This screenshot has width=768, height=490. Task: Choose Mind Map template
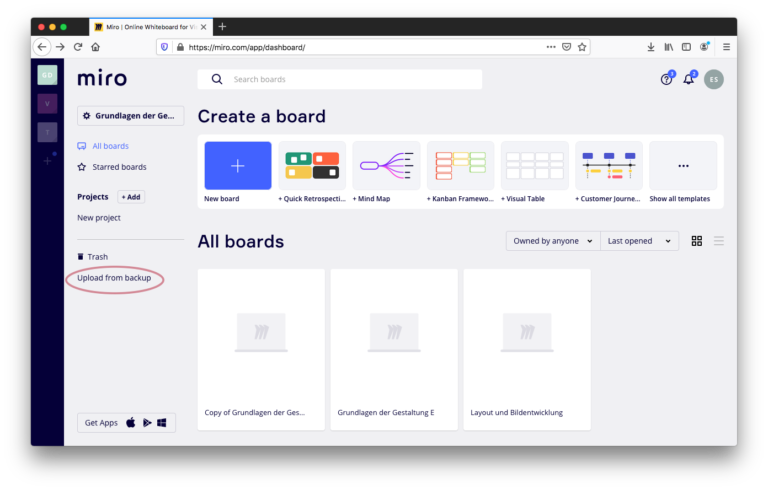pos(386,166)
